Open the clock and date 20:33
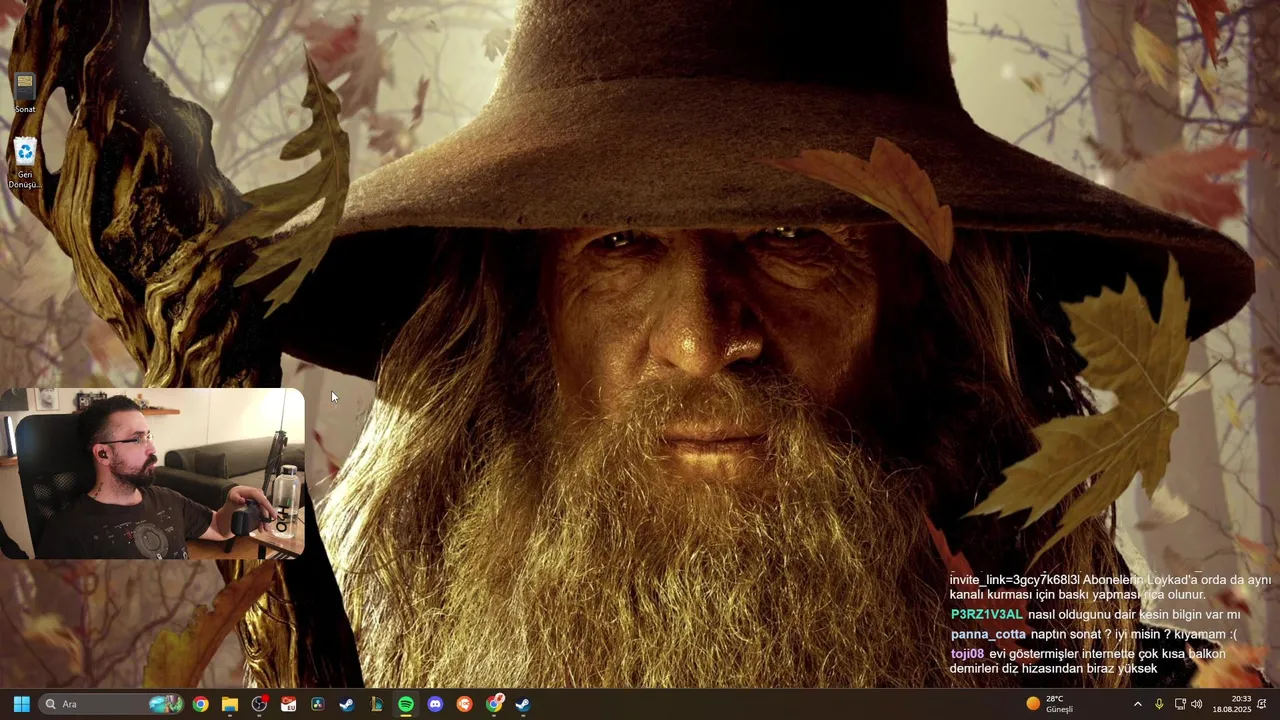 (1232, 704)
